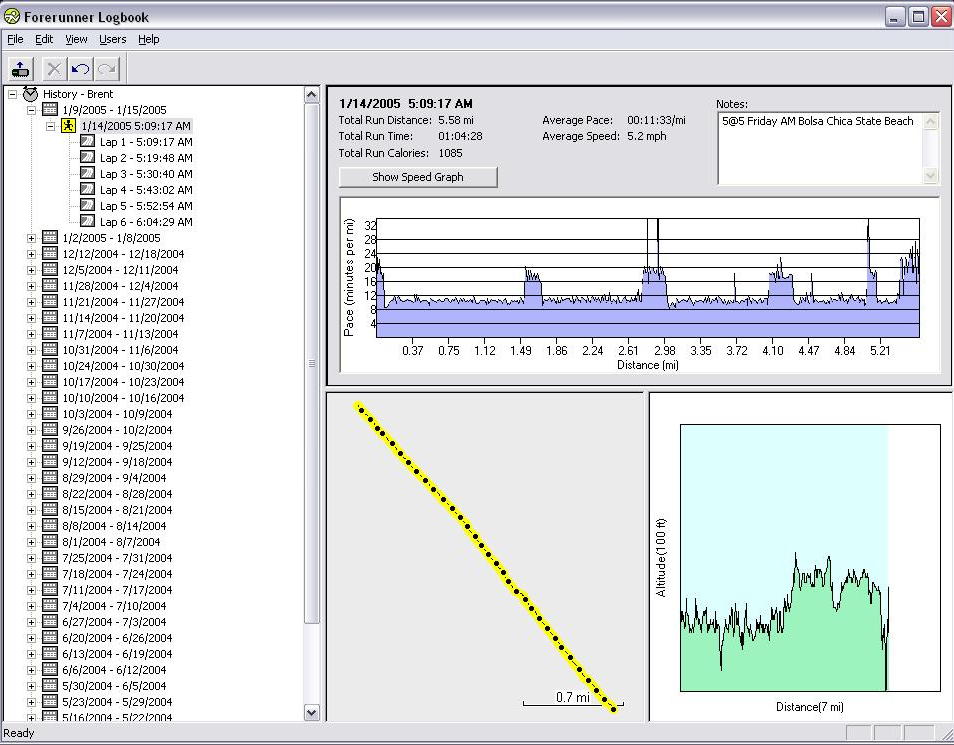Click history tree scrollbar down arrow
The height and width of the screenshot is (745, 954).
(x=312, y=712)
